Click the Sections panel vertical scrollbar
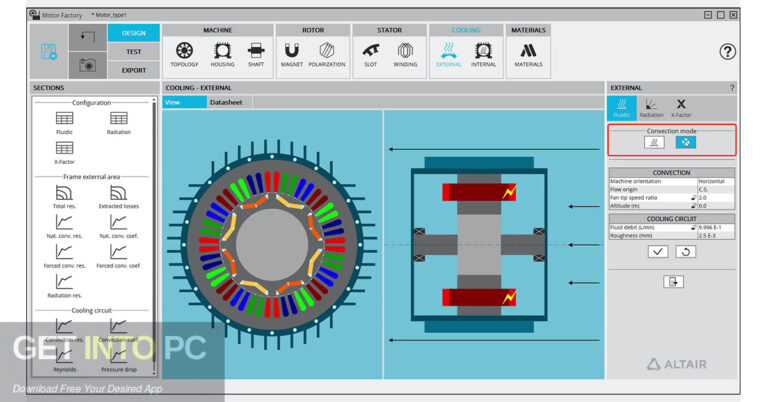 coord(155,236)
